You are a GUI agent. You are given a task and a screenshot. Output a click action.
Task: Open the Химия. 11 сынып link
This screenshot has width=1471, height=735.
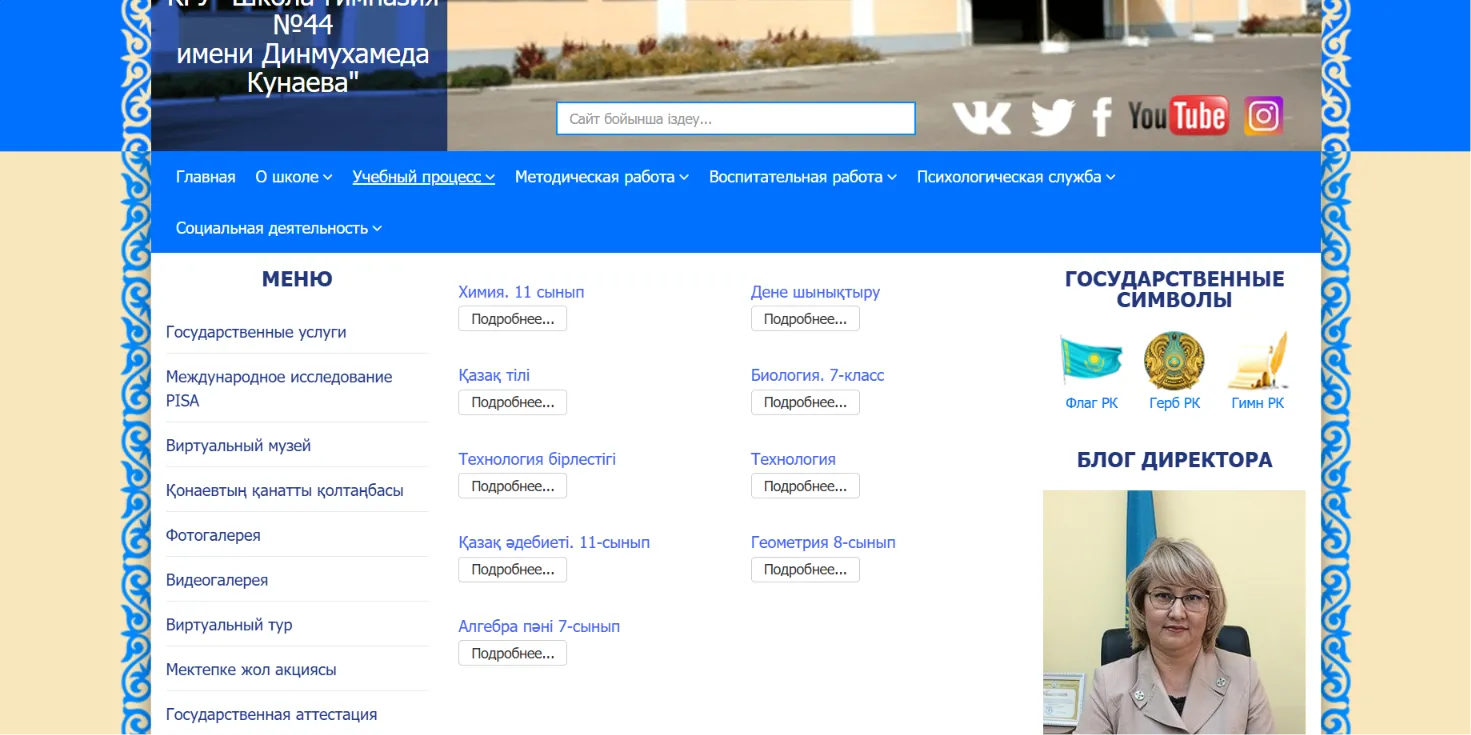(x=521, y=292)
